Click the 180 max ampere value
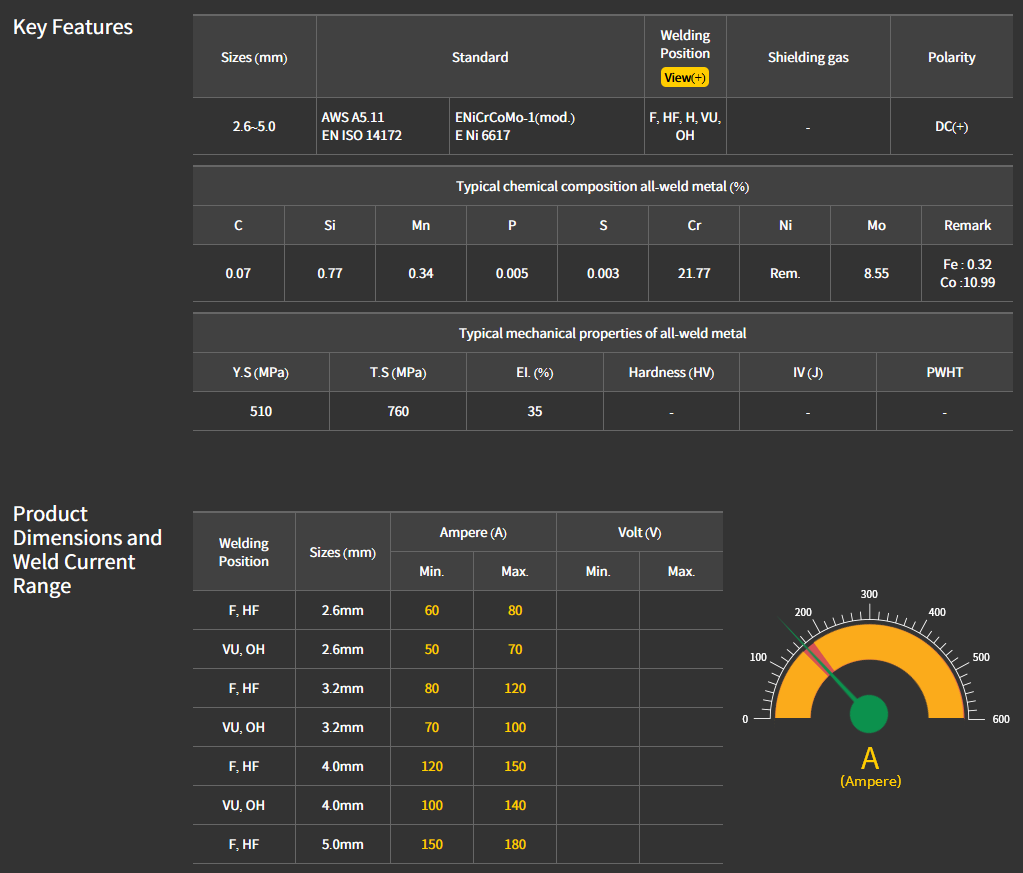This screenshot has width=1023, height=873. (x=515, y=844)
